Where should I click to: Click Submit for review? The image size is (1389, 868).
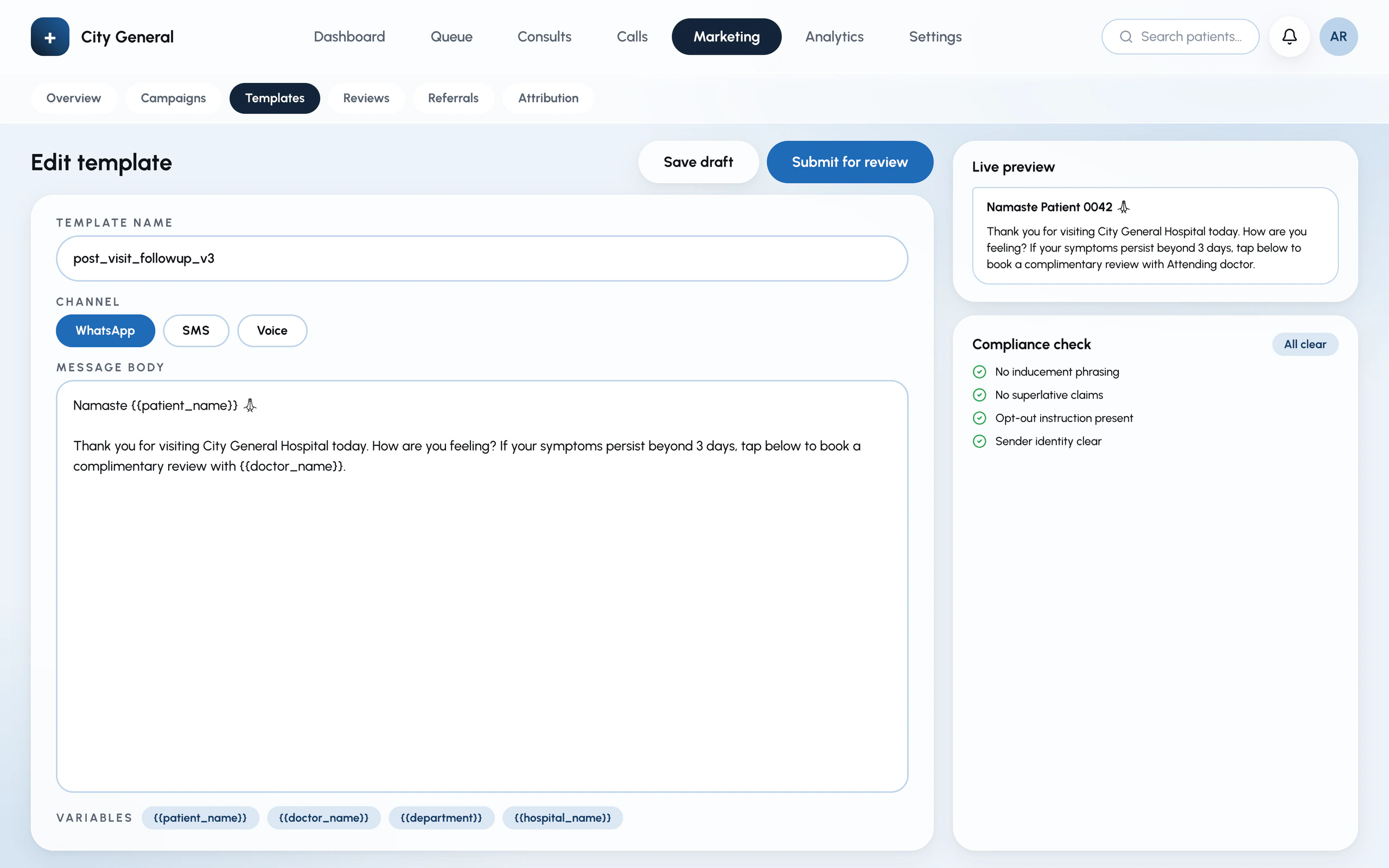[x=850, y=162]
